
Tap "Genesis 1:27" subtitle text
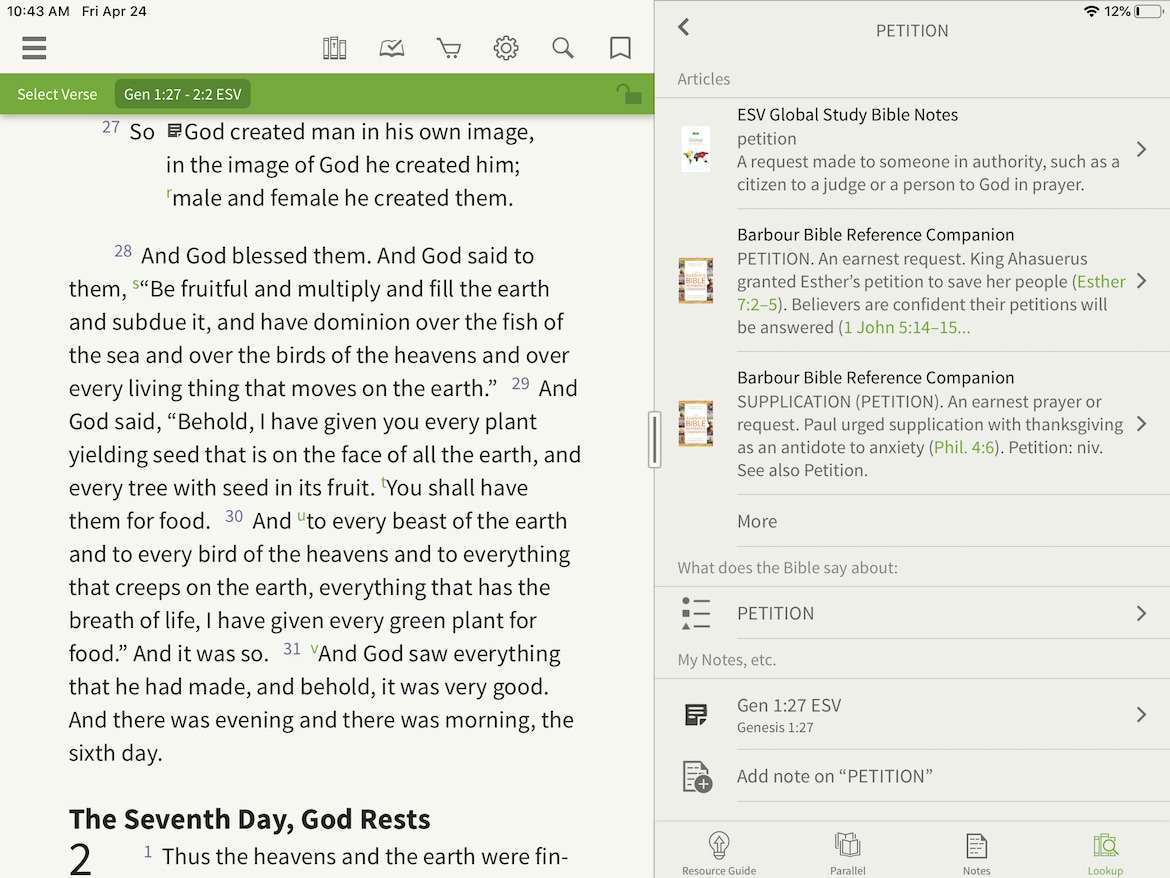(x=775, y=727)
